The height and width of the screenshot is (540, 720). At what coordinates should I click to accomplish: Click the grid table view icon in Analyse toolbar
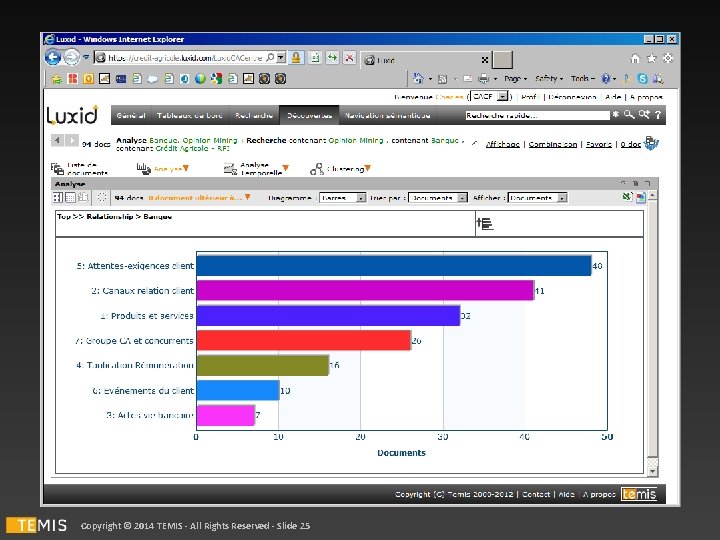click(70, 197)
